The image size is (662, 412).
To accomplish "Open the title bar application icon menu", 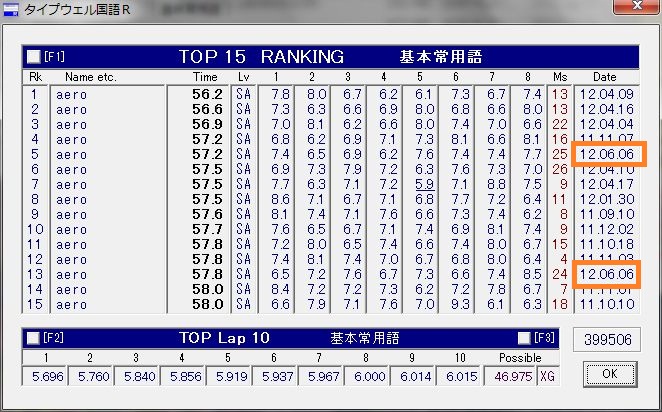I will coord(11,9).
